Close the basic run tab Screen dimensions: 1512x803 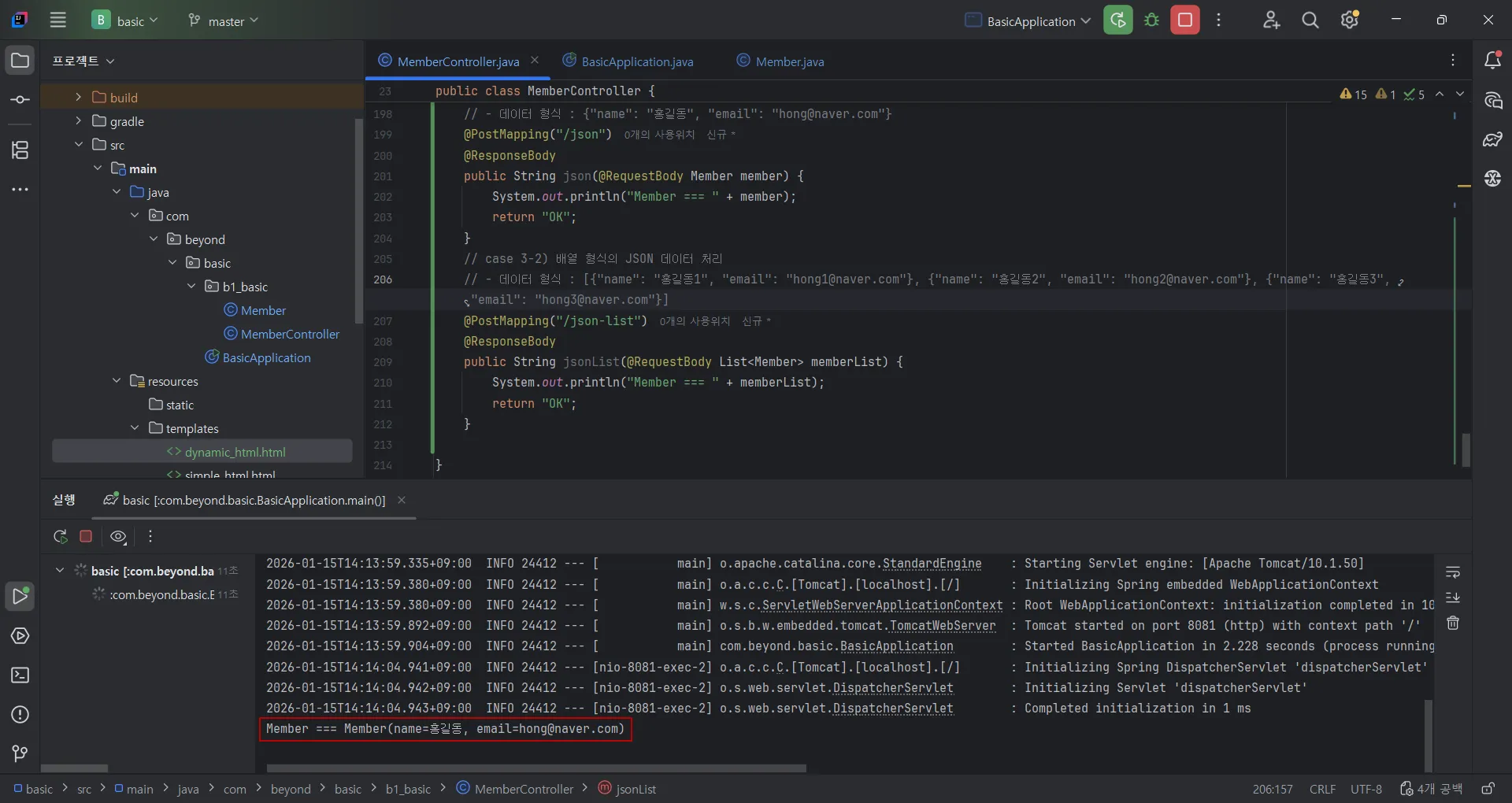click(402, 500)
